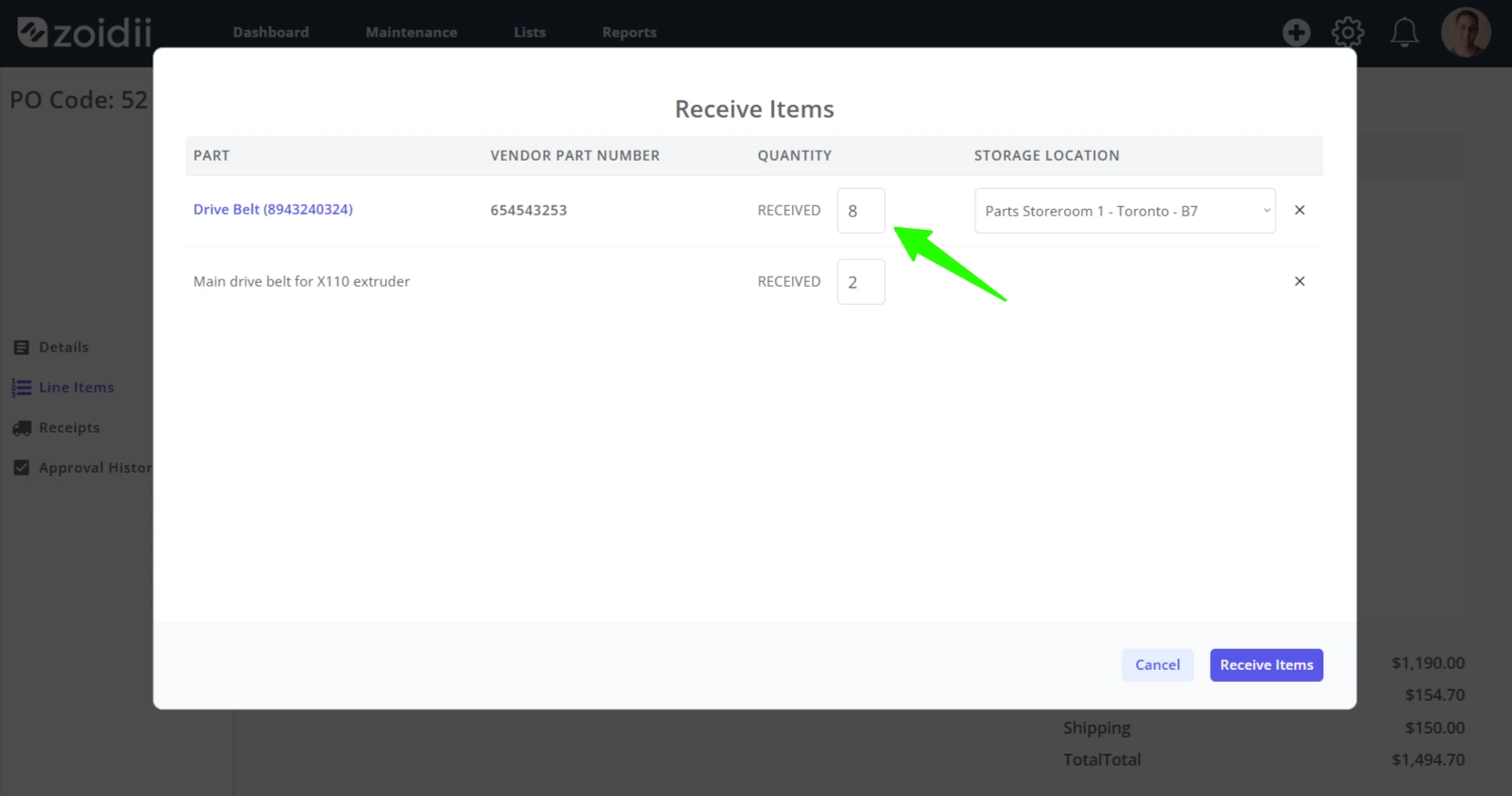Click the Shipping label
The height and width of the screenshot is (796, 1512).
tap(1097, 728)
